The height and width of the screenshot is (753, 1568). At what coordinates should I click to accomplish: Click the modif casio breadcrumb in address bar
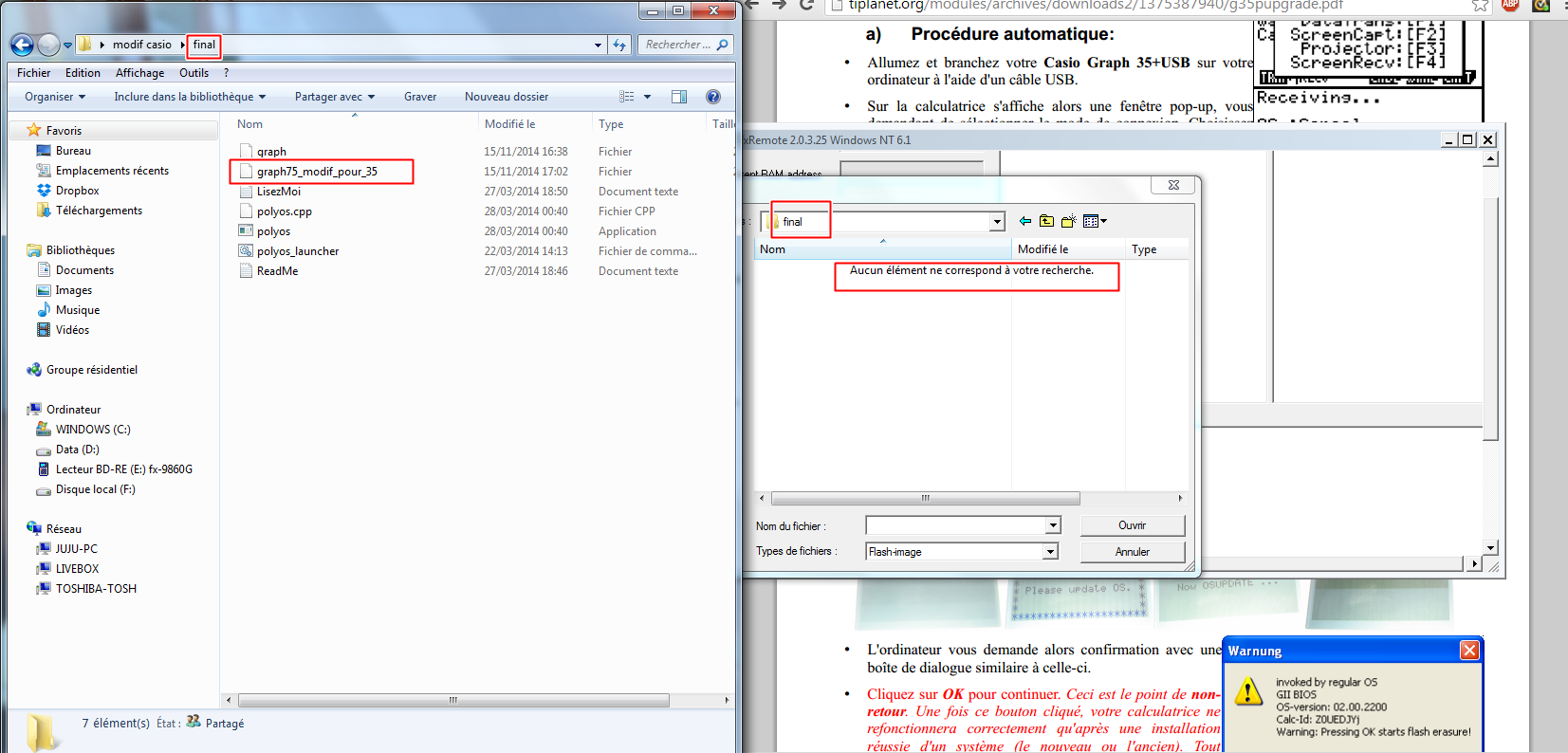[x=142, y=45]
